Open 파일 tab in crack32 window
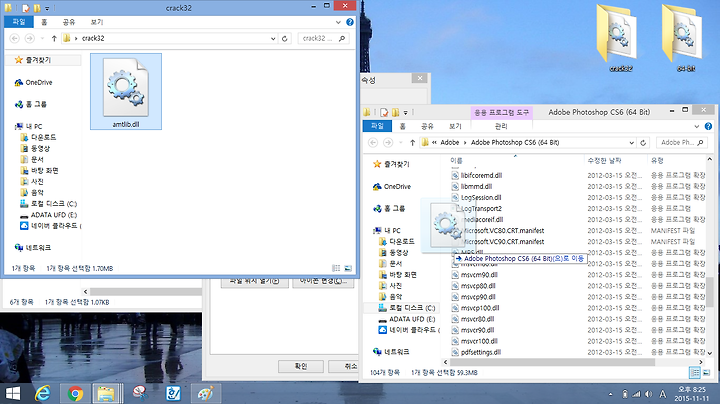This screenshot has width=720, height=404. 19,22
